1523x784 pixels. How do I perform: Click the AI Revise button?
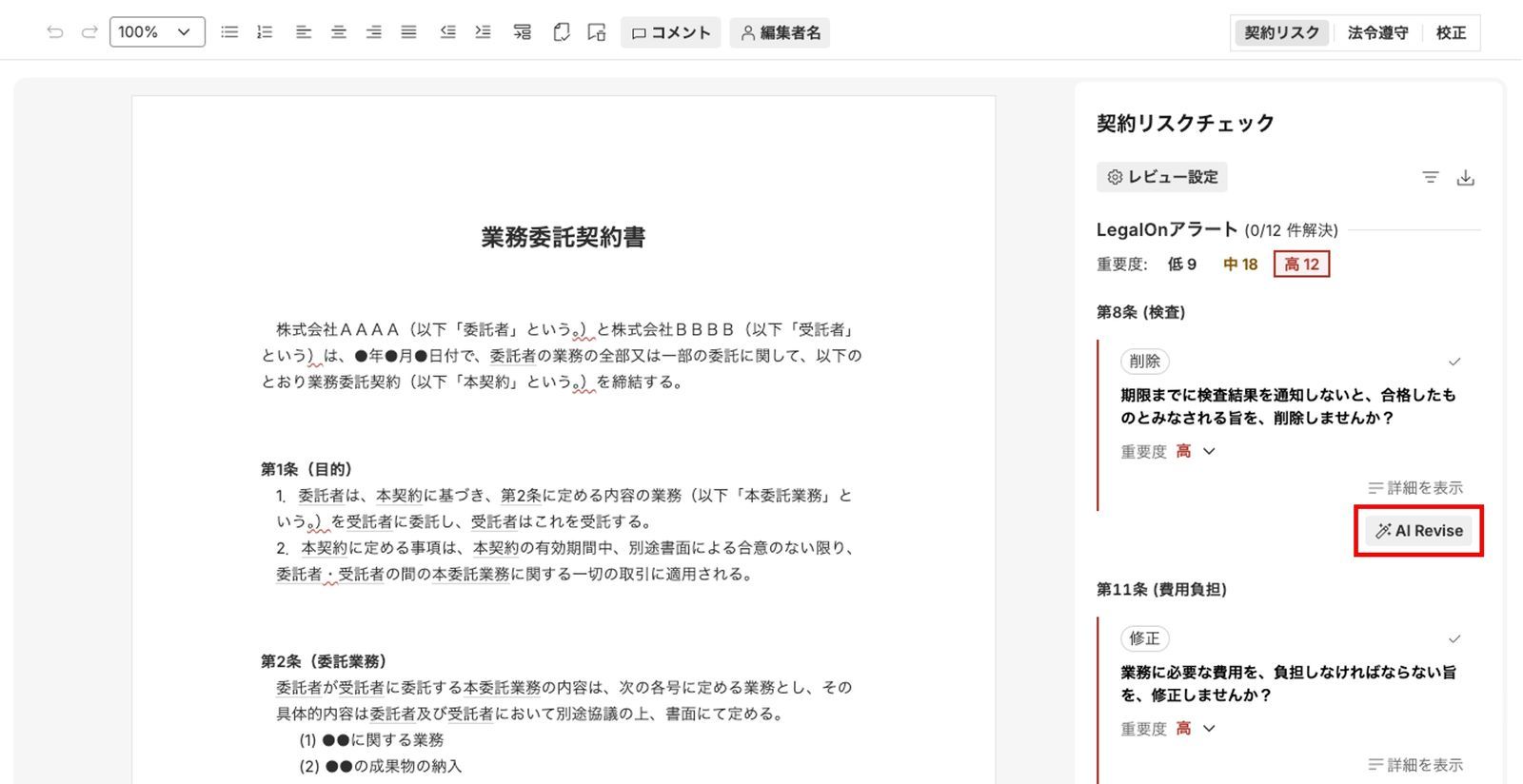1419,531
